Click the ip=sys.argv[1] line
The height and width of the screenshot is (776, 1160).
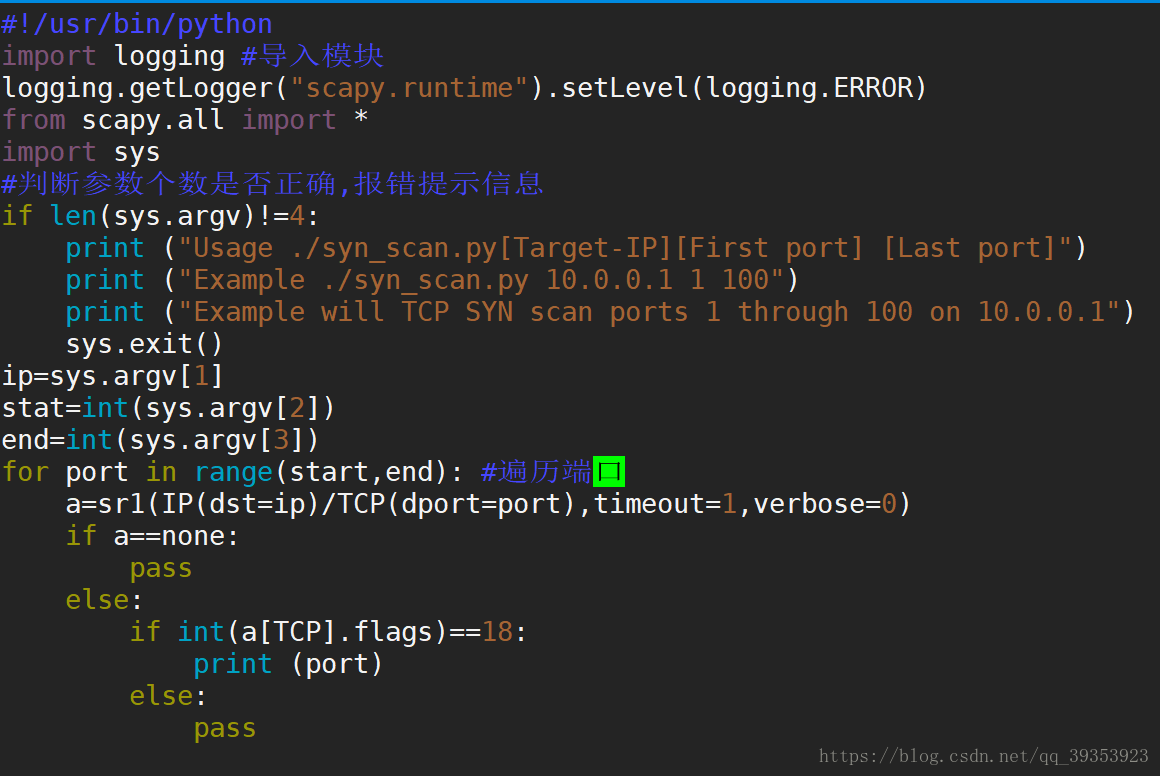pos(112,376)
